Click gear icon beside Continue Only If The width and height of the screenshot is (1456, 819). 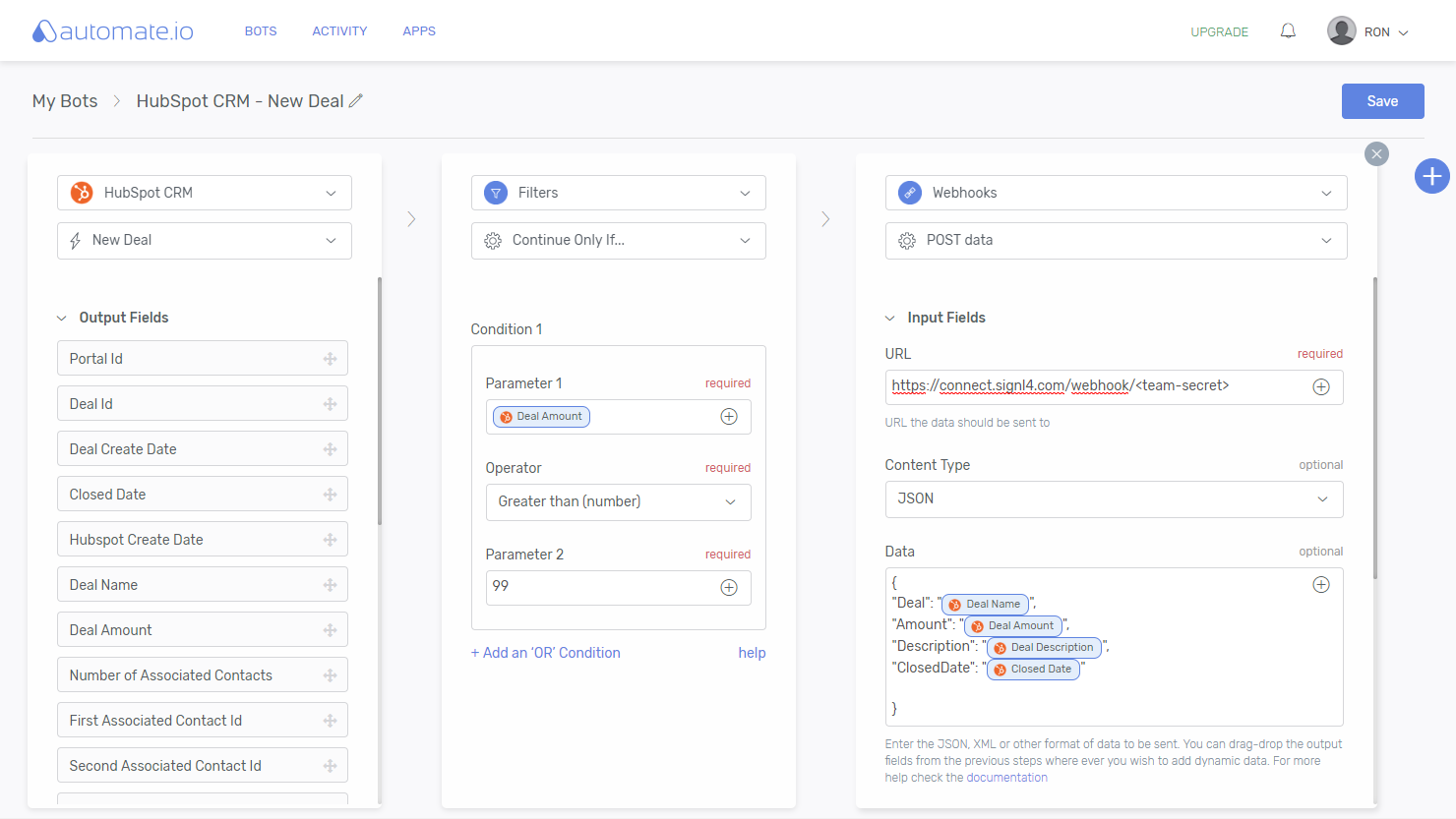[x=493, y=241]
